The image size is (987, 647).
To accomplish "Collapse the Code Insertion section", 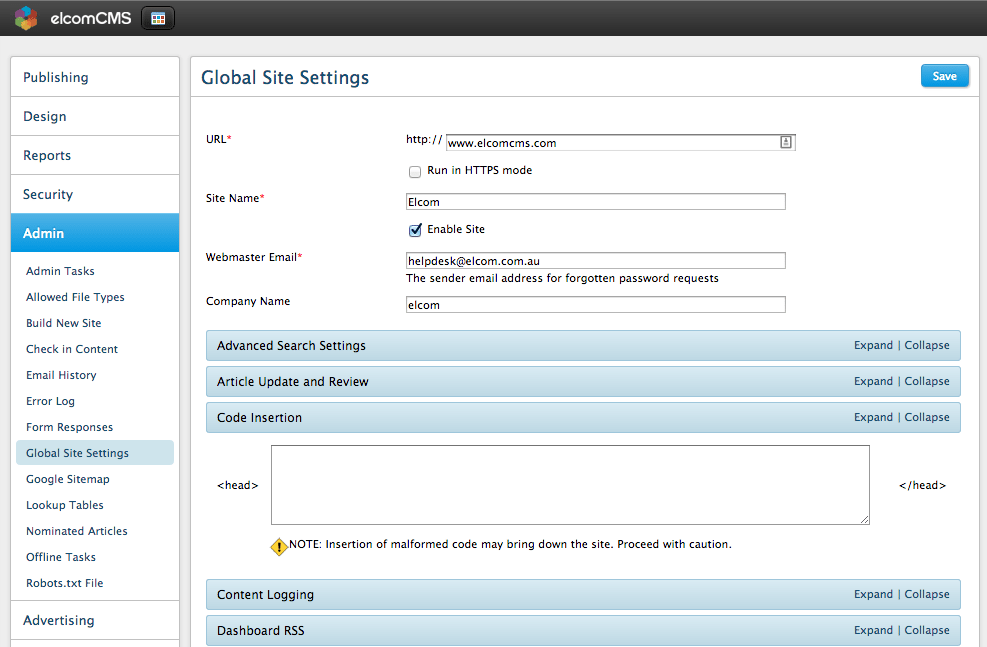I will point(926,417).
